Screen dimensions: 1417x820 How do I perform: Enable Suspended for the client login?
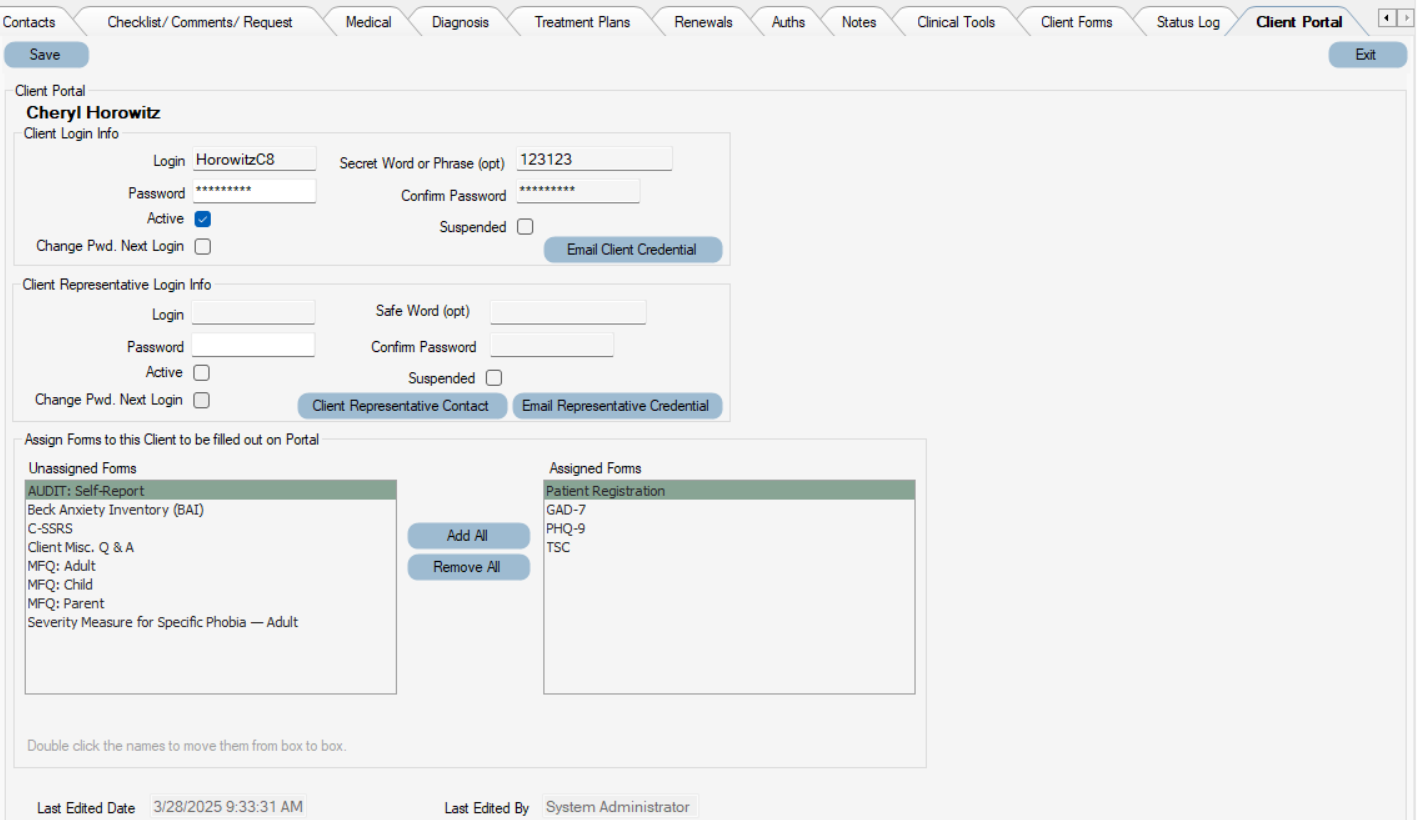[x=525, y=226]
